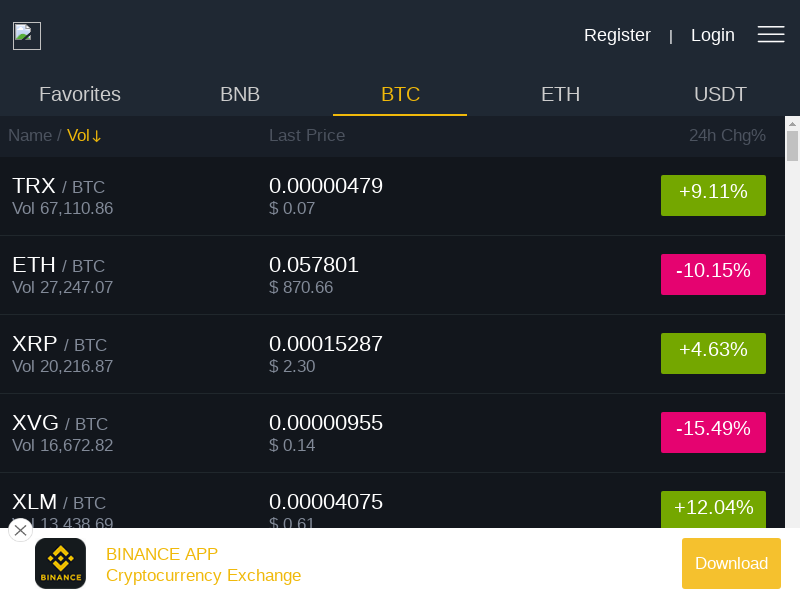Click the Register link
This screenshot has height=600, width=800.
[x=617, y=35]
